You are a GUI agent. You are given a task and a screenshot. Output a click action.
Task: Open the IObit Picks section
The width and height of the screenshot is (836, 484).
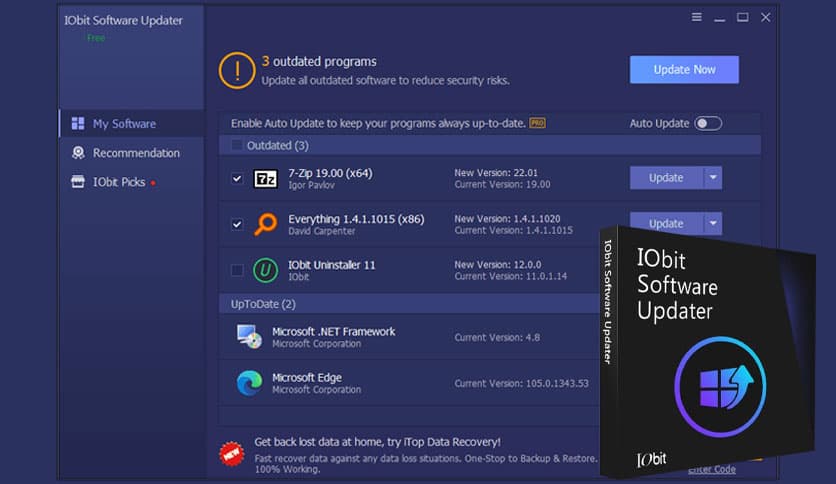coord(131,182)
